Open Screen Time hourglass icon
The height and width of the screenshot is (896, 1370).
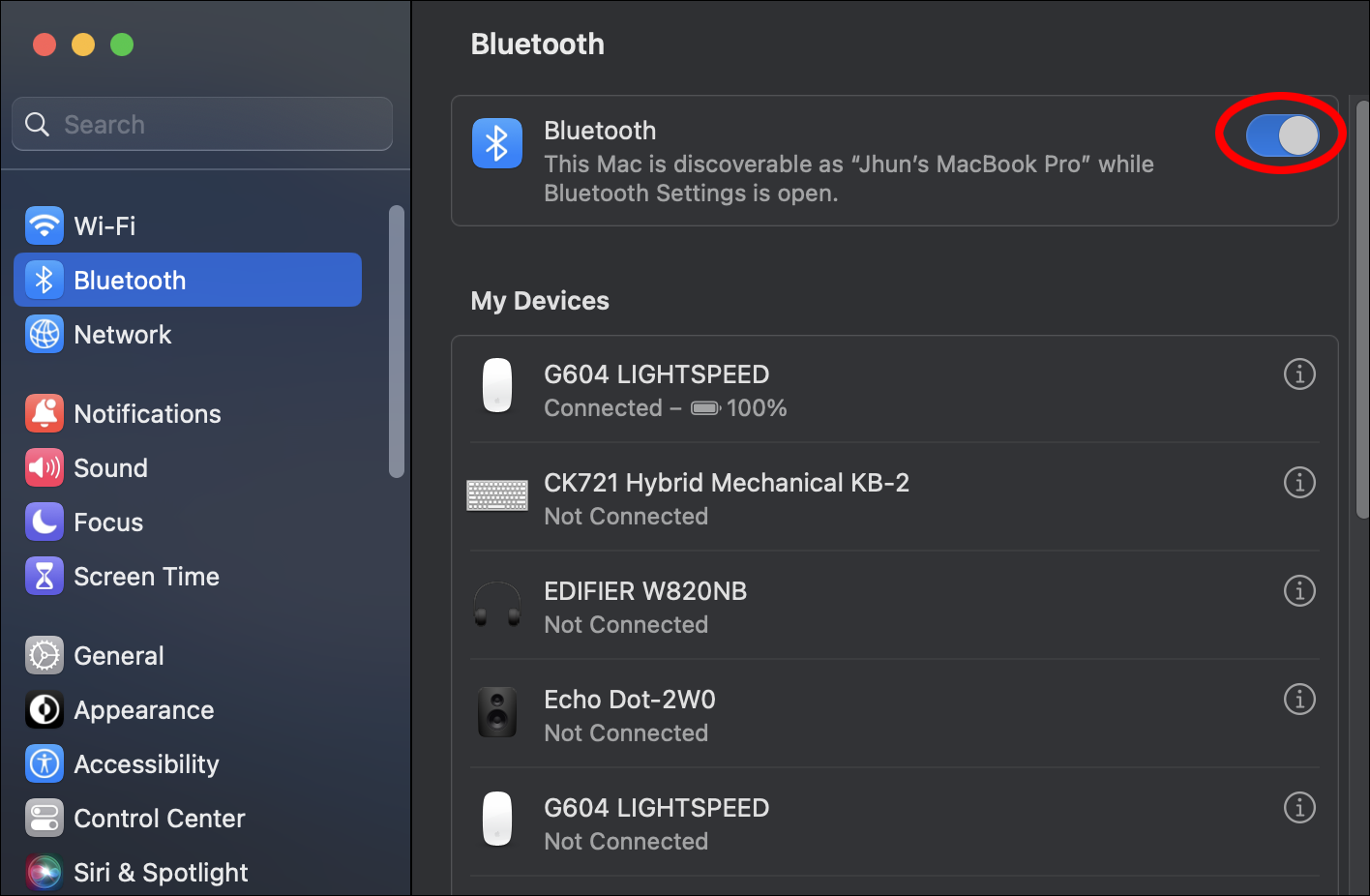click(45, 577)
